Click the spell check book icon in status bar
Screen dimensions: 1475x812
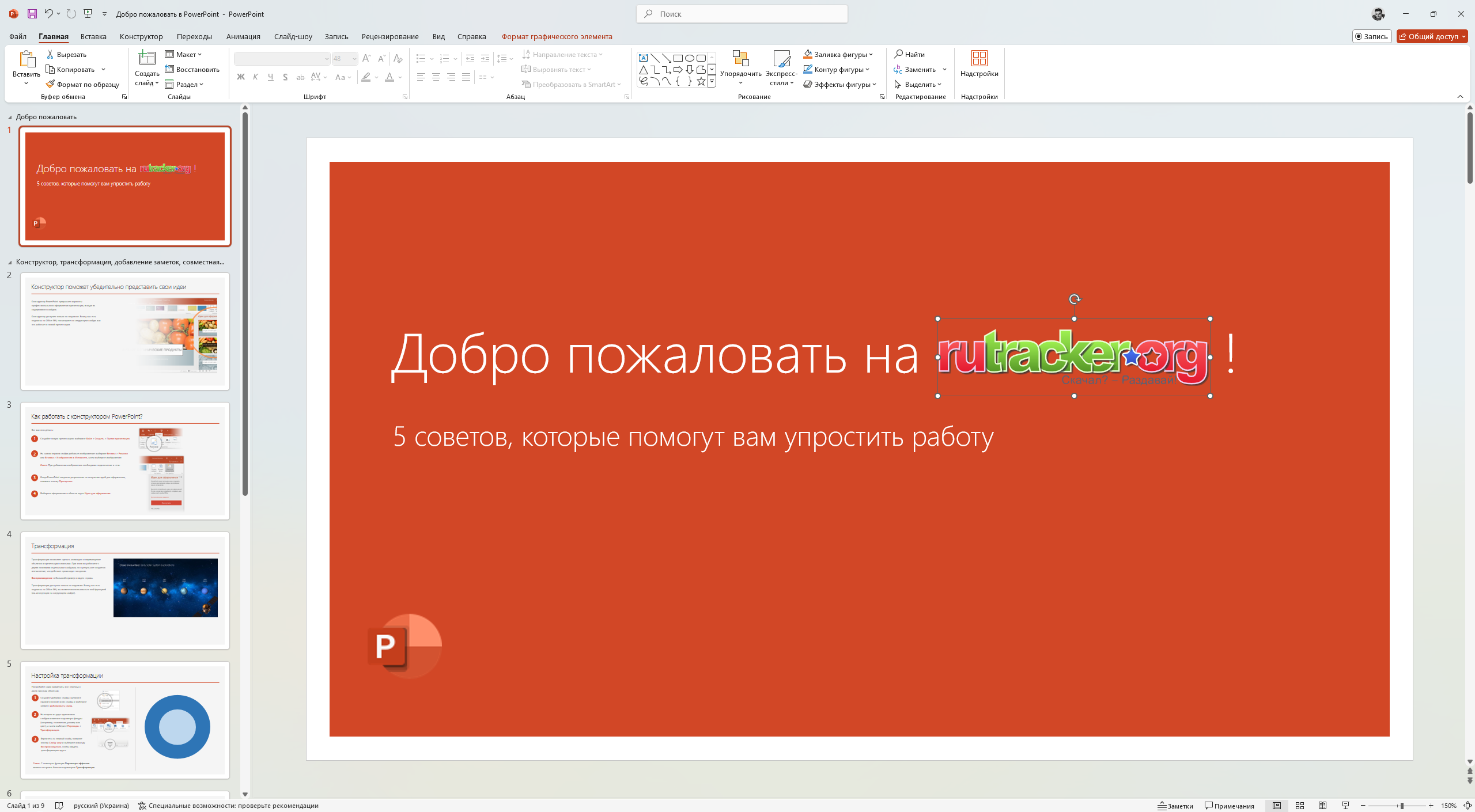point(59,806)
